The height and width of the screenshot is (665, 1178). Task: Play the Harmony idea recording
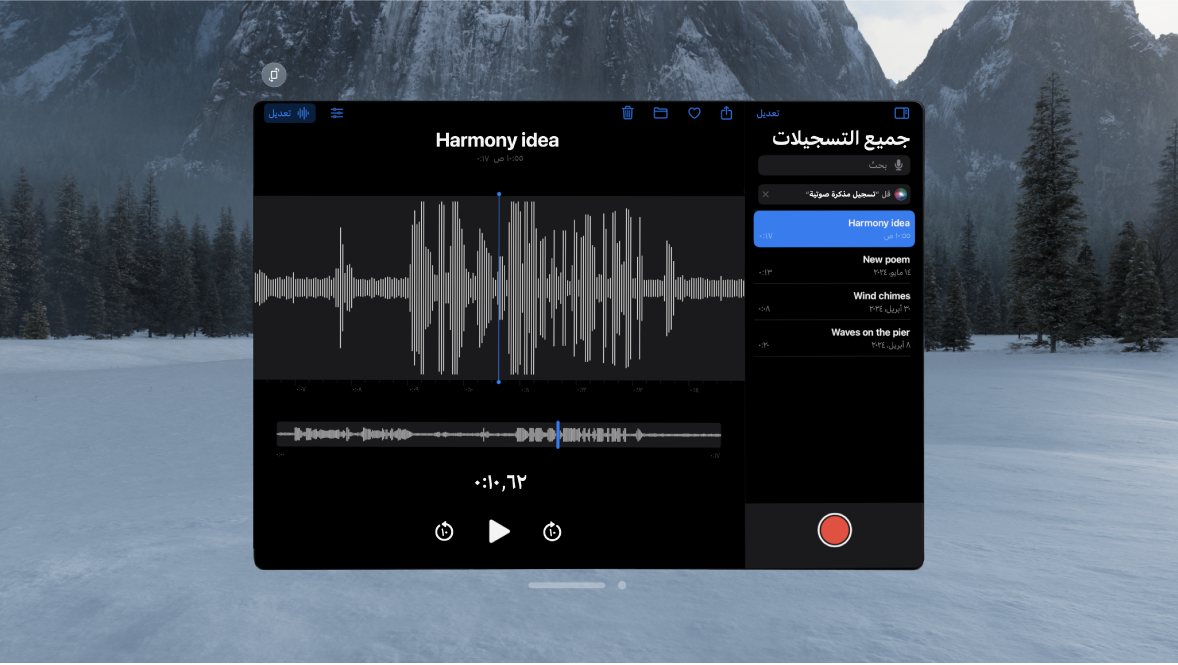point(499,531)
